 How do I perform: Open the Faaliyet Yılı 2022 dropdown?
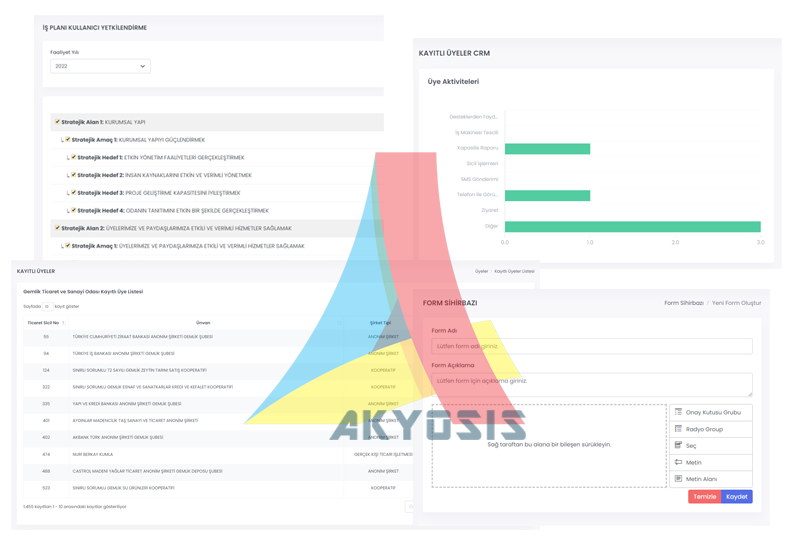(x=100, y=66)
